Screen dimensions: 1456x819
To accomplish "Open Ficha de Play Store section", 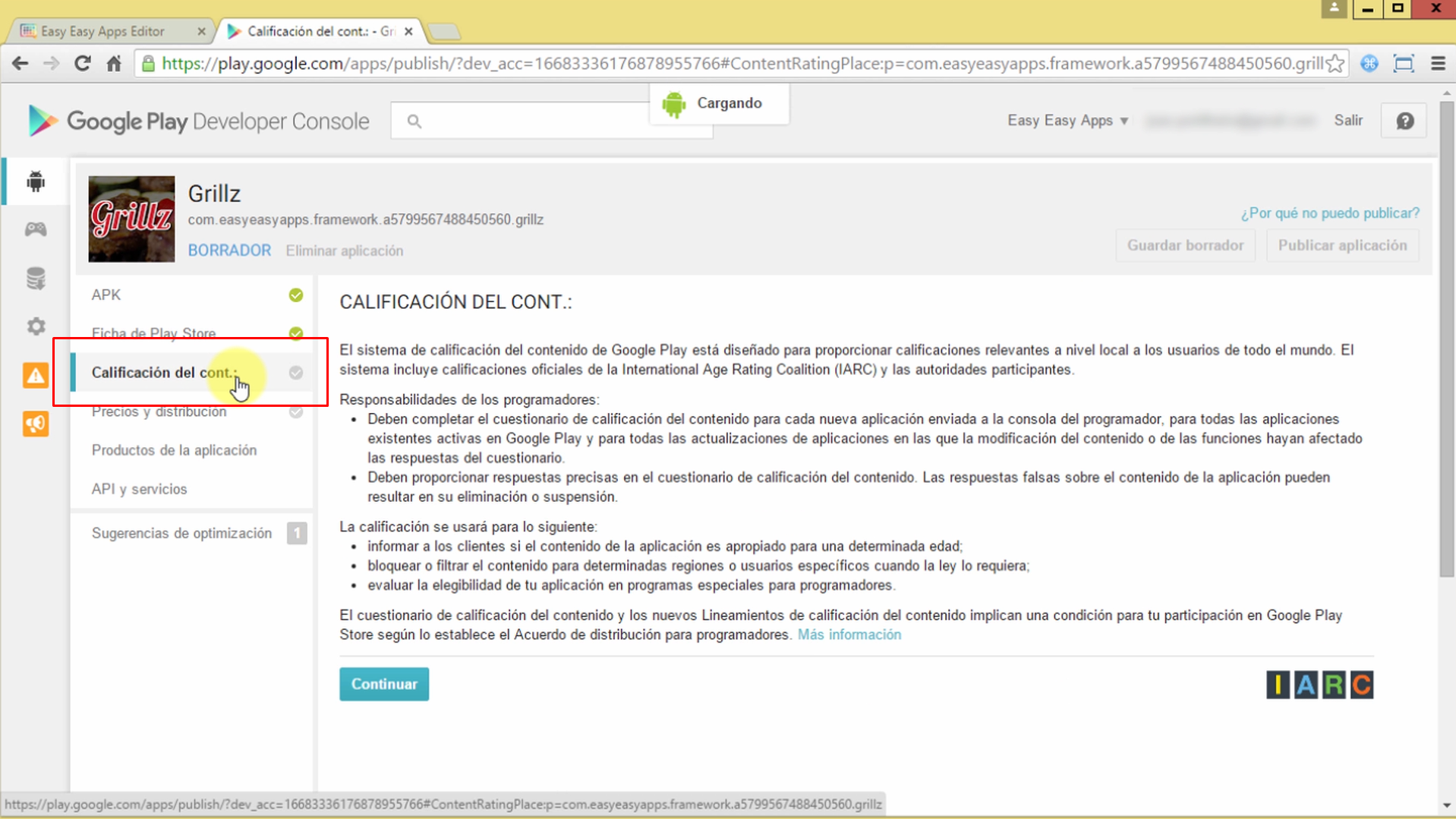I will tap(191, 333).
